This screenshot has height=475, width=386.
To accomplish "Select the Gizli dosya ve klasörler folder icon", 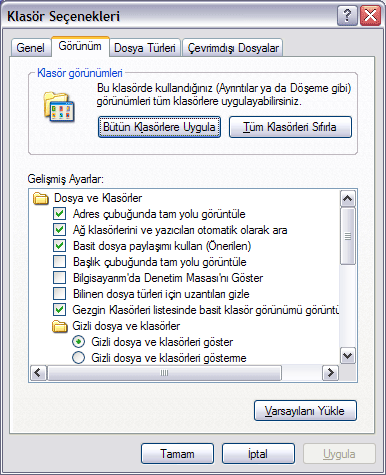I will 60,326.
